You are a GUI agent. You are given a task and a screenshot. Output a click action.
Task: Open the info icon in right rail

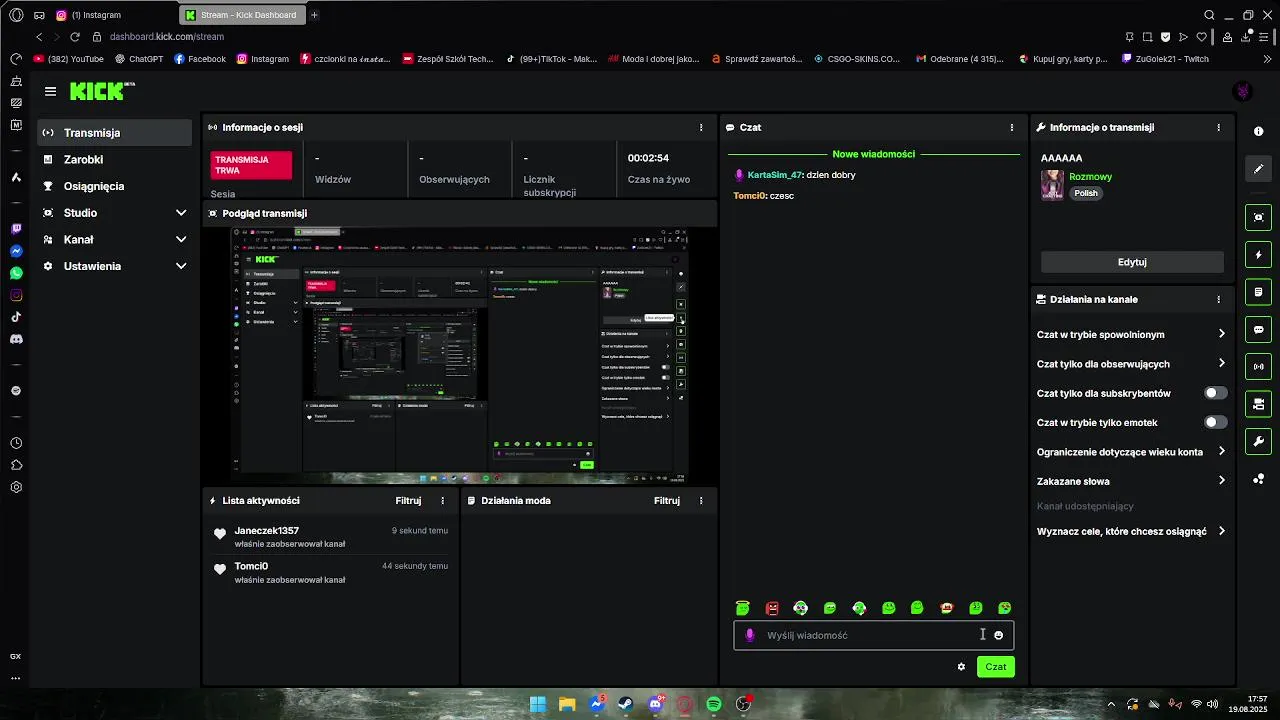[1258, 132]
